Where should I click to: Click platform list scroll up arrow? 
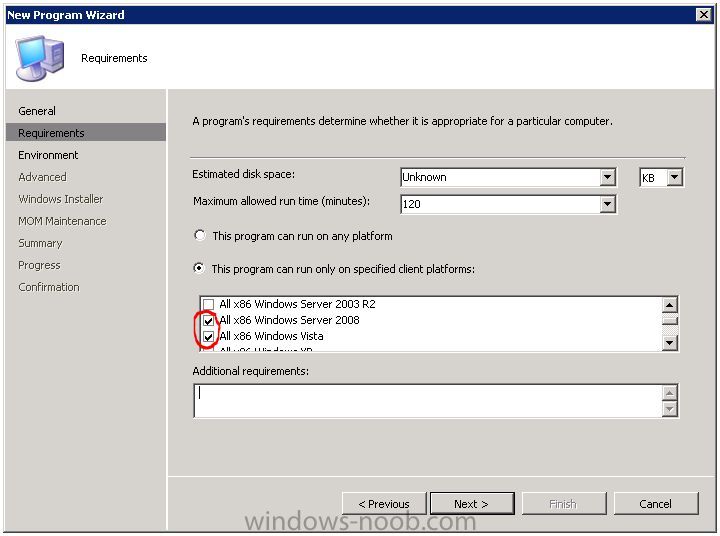click(x=669, y=305)
